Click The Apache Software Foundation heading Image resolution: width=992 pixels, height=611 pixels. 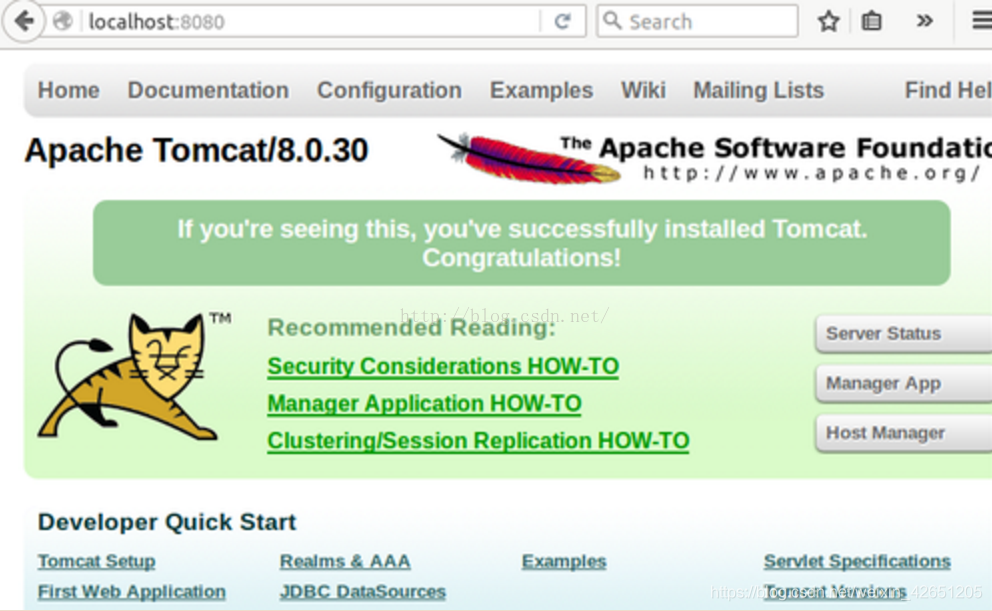(776, 147)
